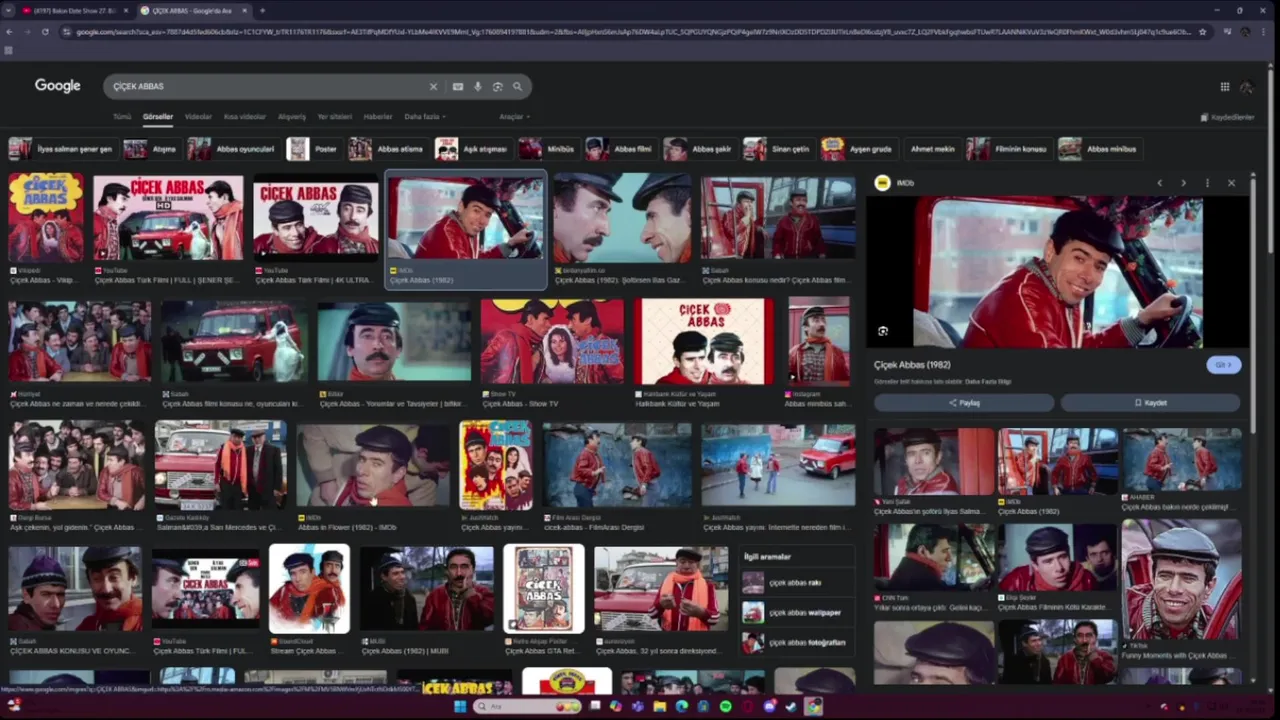The image size is (1280, 720).
Task: Switch to the Tümü tab
Action: (x=122, y=117)
